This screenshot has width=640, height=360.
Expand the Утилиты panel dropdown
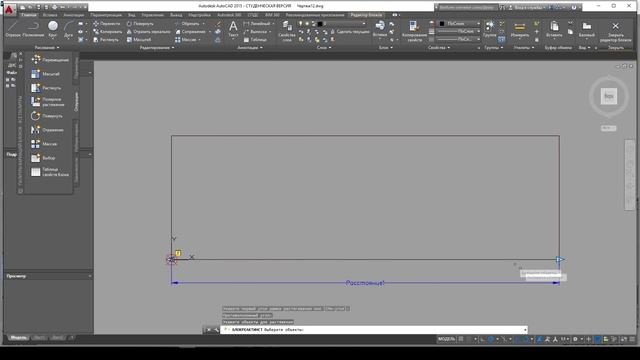pyautogui.click(x=524, y=48)
